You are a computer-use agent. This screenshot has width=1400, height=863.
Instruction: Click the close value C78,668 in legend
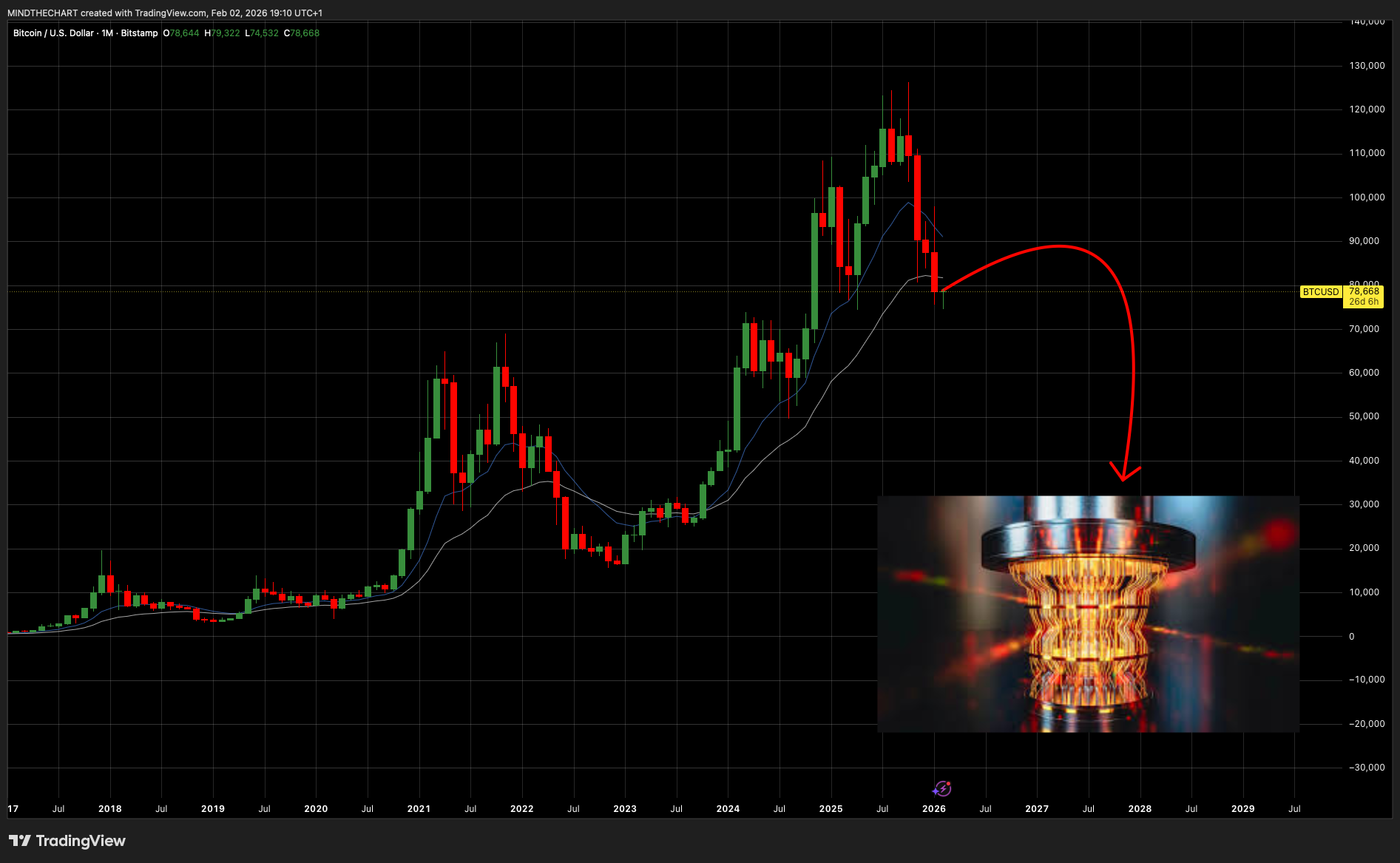pyautogui.click(x=302, y=33)
